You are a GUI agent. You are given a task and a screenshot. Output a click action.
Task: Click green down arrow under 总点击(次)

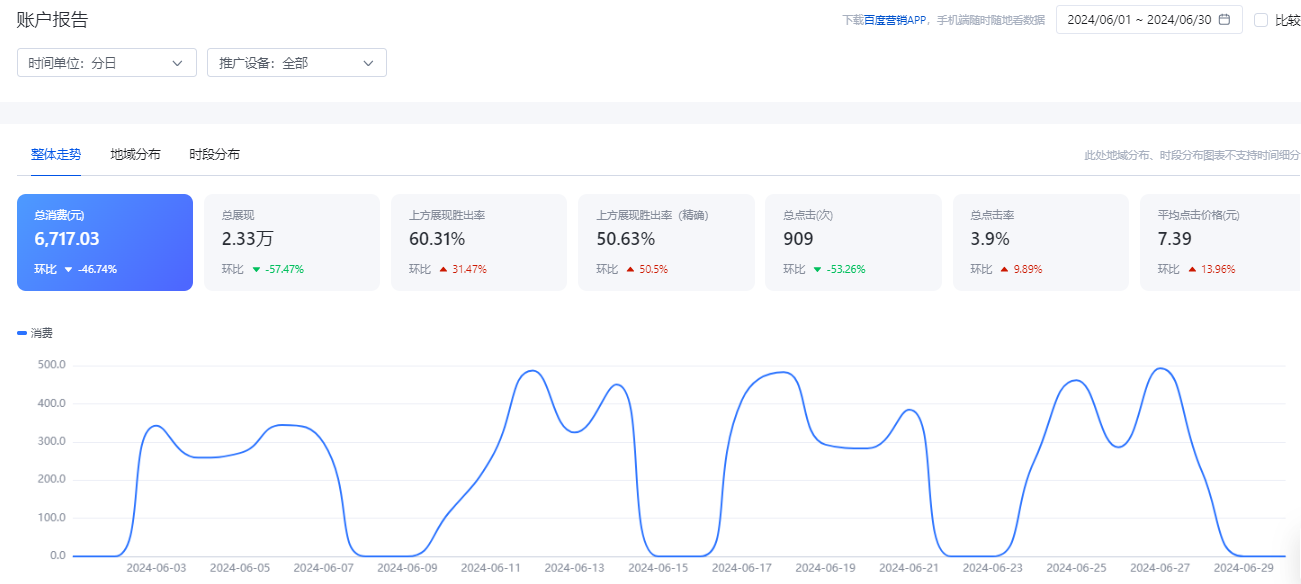click(x=817, y=270)
